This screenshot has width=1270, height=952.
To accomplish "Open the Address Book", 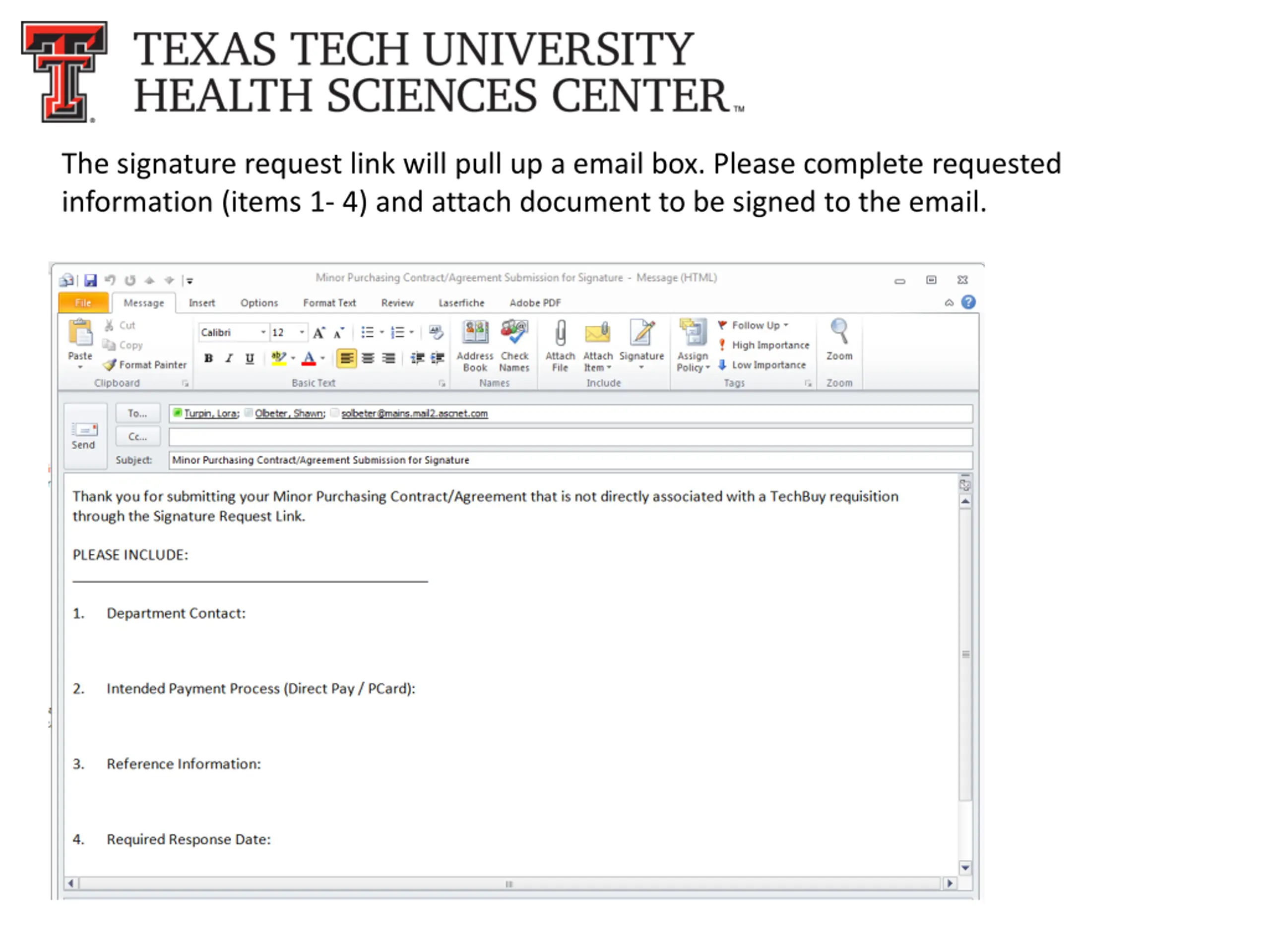I will coord(475,347).
